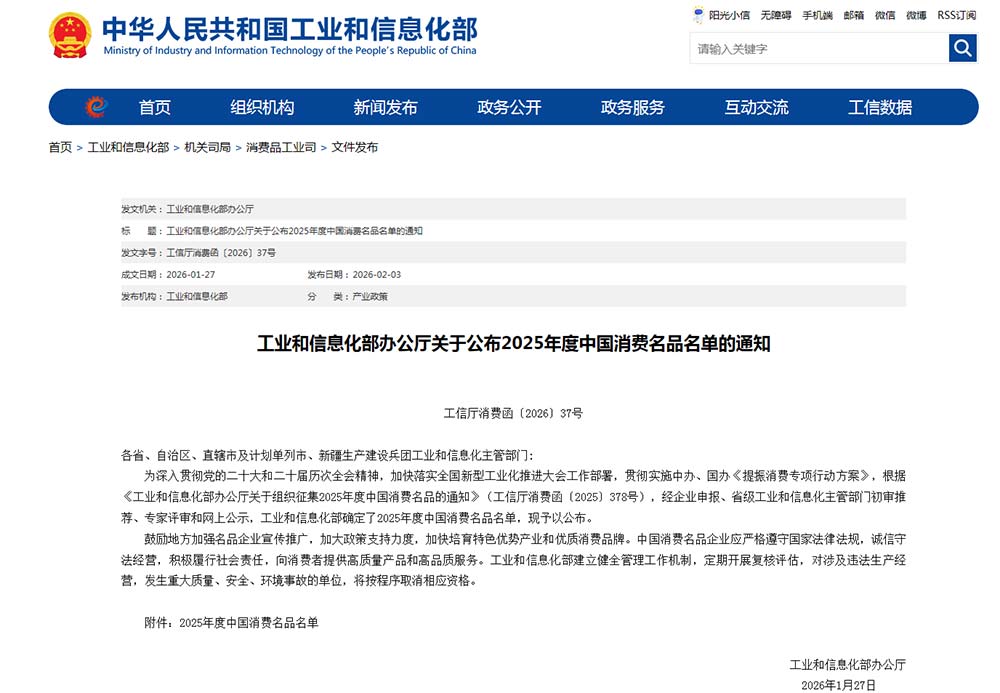Open the 政务服务 menu item

[632, 107]
